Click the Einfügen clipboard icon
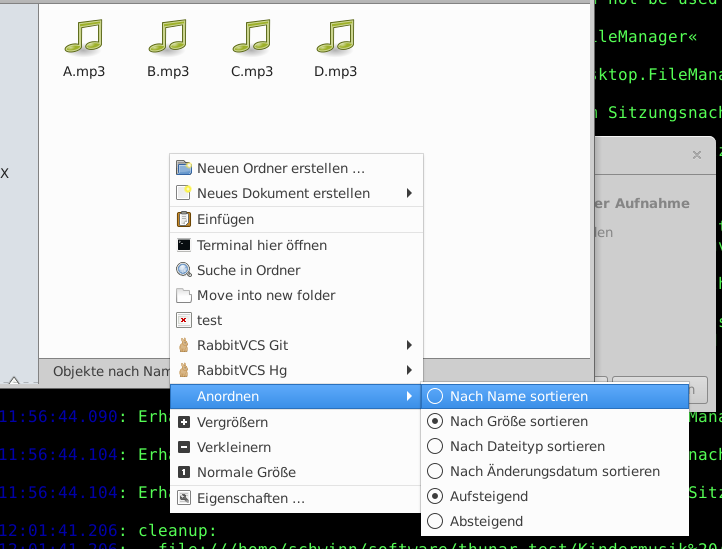Viewport: 722px width, 549px height. tap(183, 219)
